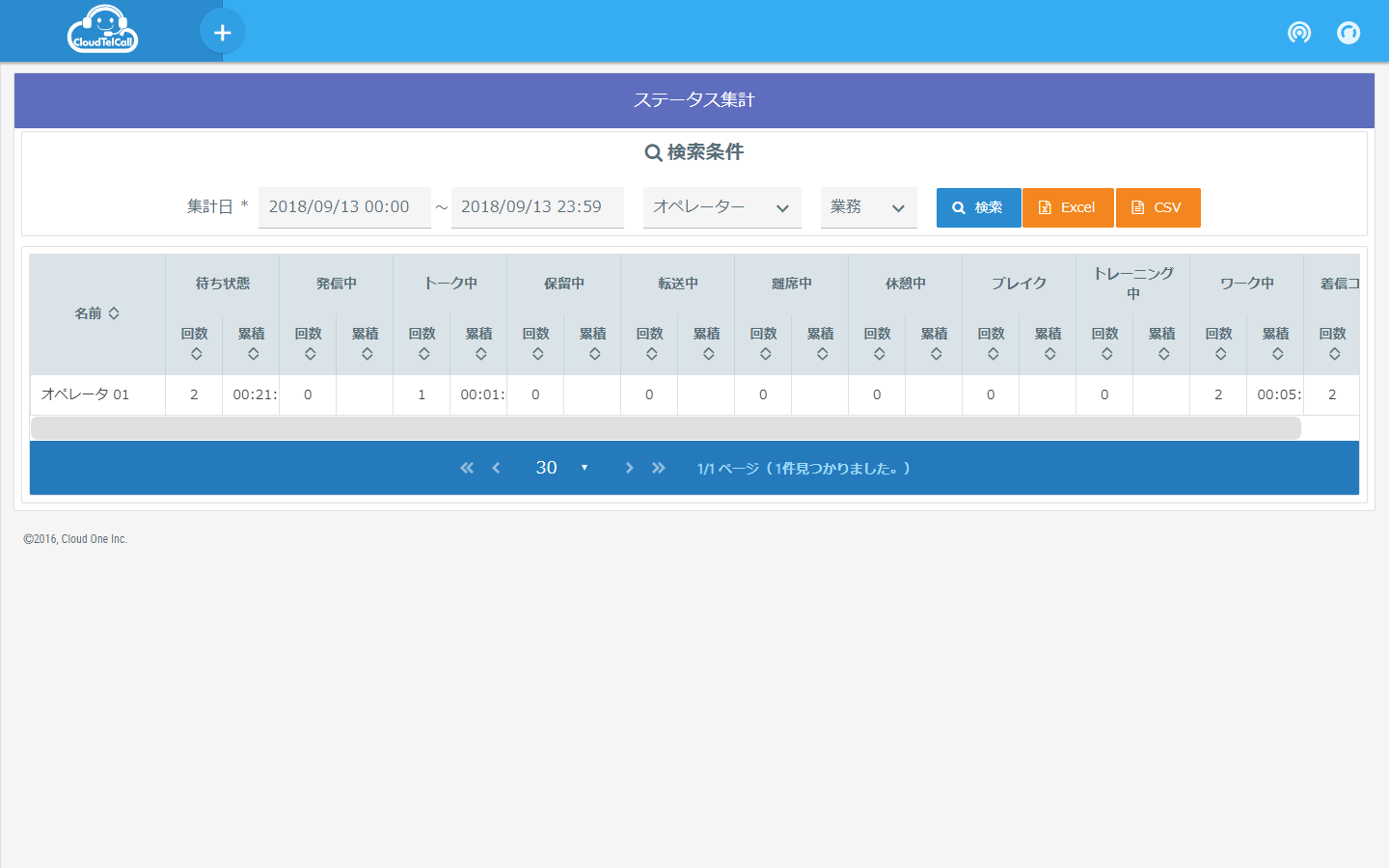Sort トーク中 累積 column
Screen dimensions: 1389x868
(478, 343)
